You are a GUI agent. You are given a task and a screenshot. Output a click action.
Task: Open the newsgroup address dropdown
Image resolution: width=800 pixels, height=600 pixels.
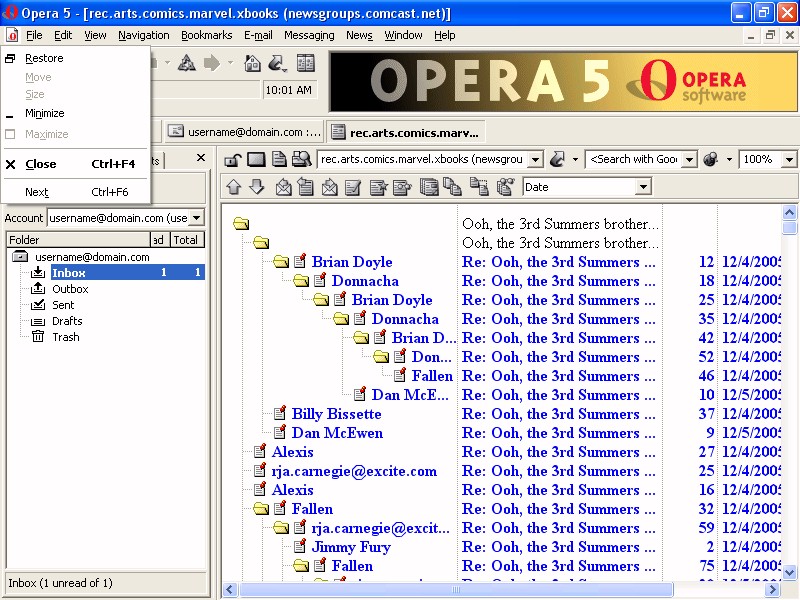[535, 160]
